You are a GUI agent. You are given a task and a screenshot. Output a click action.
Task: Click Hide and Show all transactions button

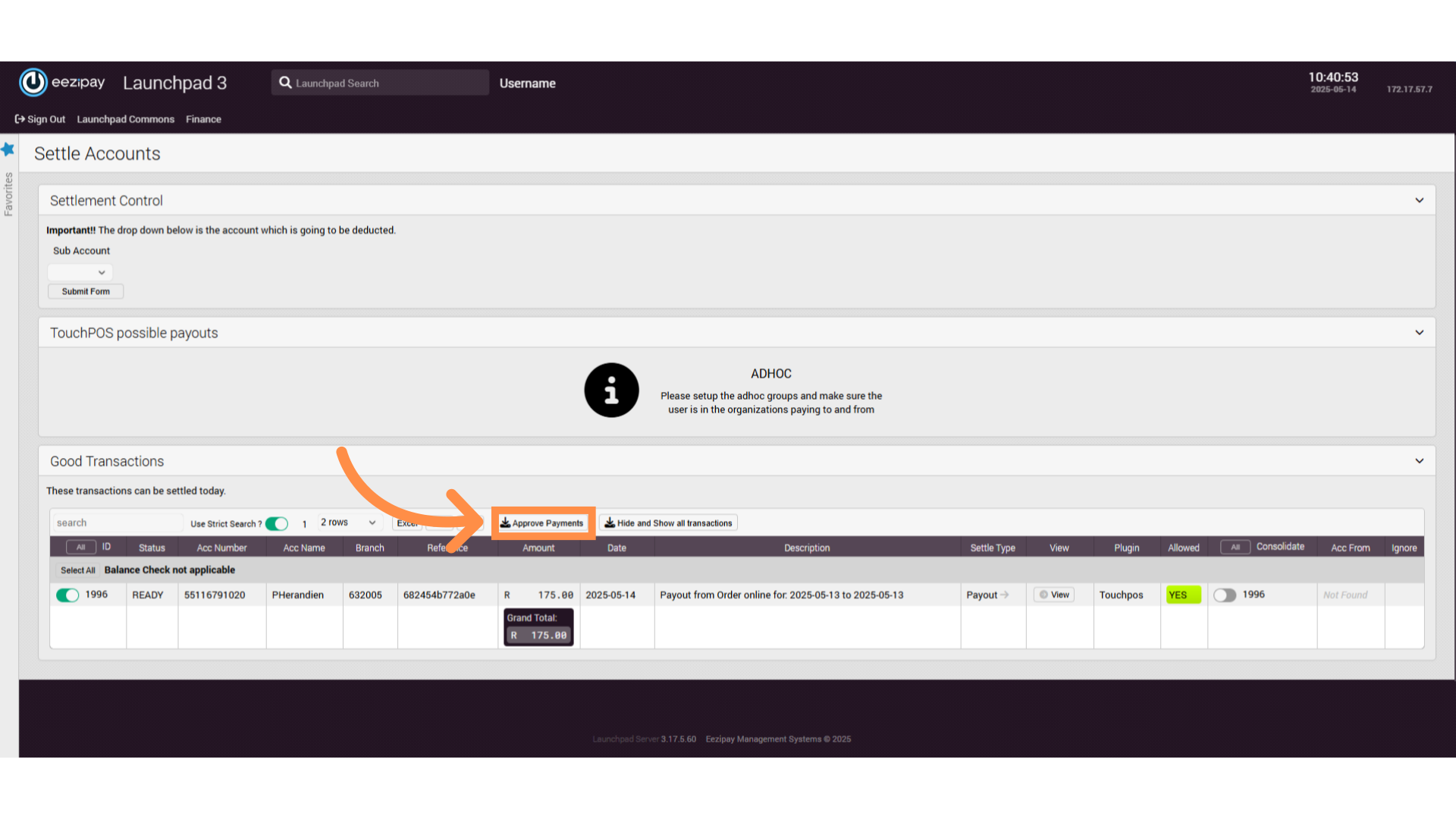668,523
